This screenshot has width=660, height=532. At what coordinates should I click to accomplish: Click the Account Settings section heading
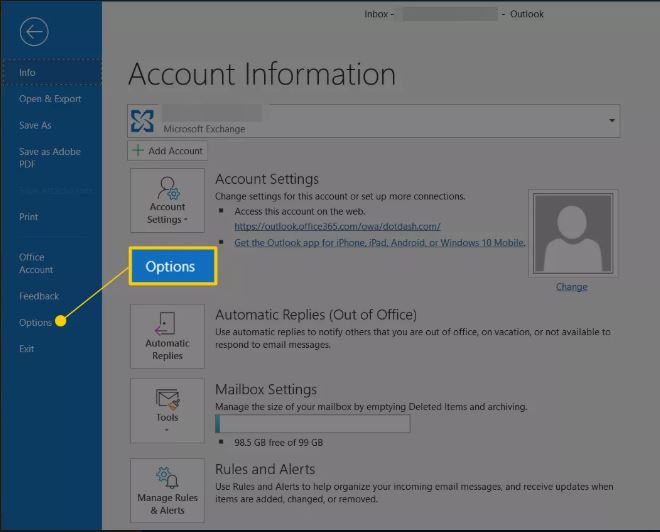(x=267, y=179)
